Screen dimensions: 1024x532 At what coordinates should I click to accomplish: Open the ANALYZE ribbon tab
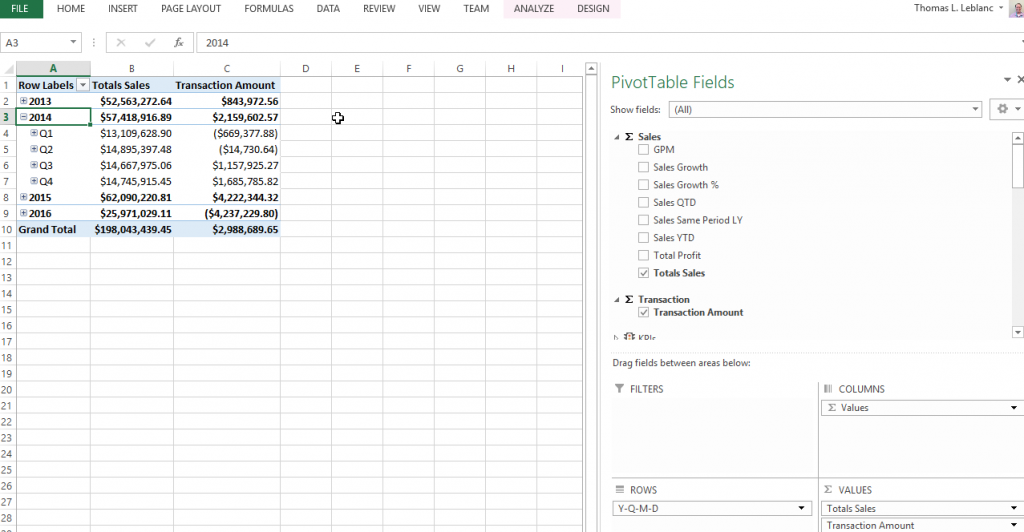tap(535, 9)
